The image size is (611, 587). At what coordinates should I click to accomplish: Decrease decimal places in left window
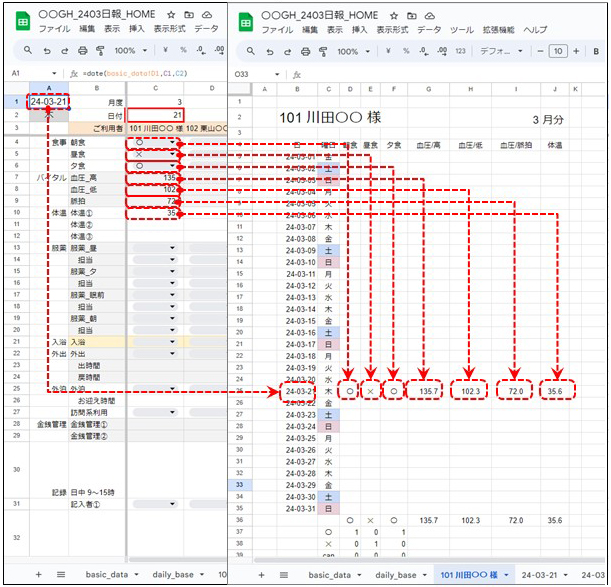tap(201, 50)
